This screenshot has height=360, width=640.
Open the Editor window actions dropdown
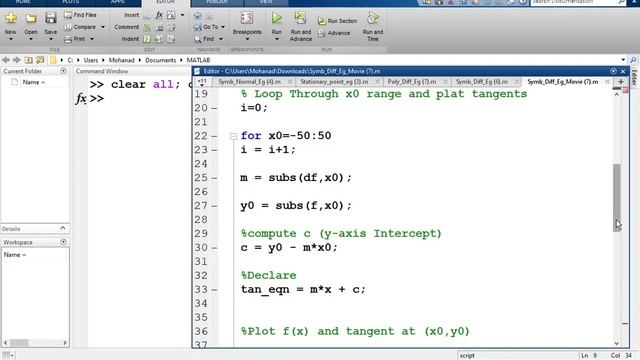pos(613,71)
